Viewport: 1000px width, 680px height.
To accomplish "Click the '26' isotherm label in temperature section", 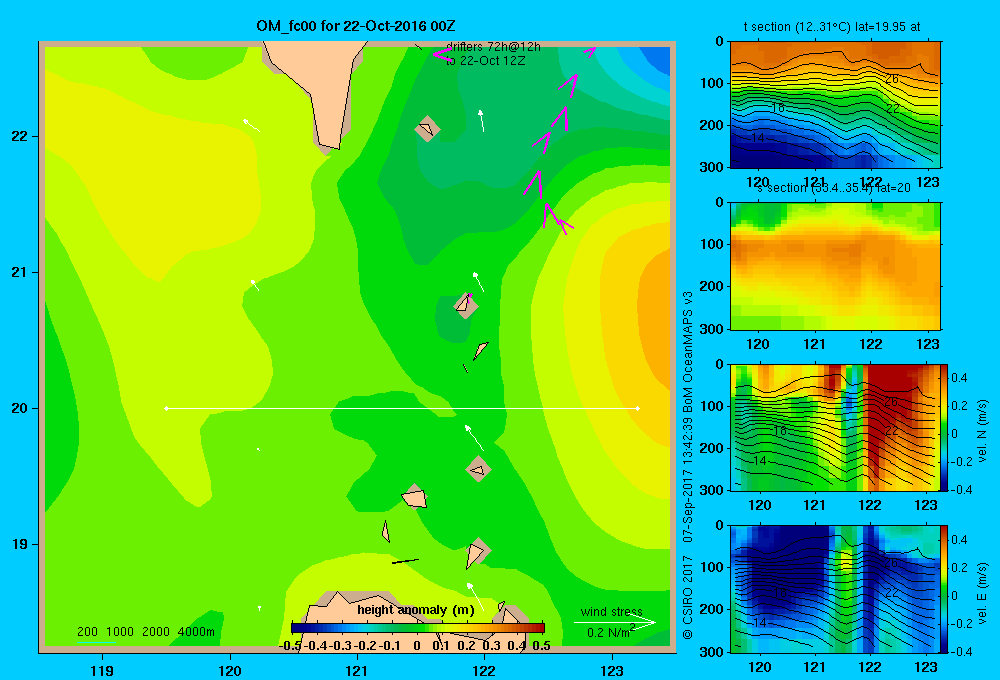I will [892, 79].
